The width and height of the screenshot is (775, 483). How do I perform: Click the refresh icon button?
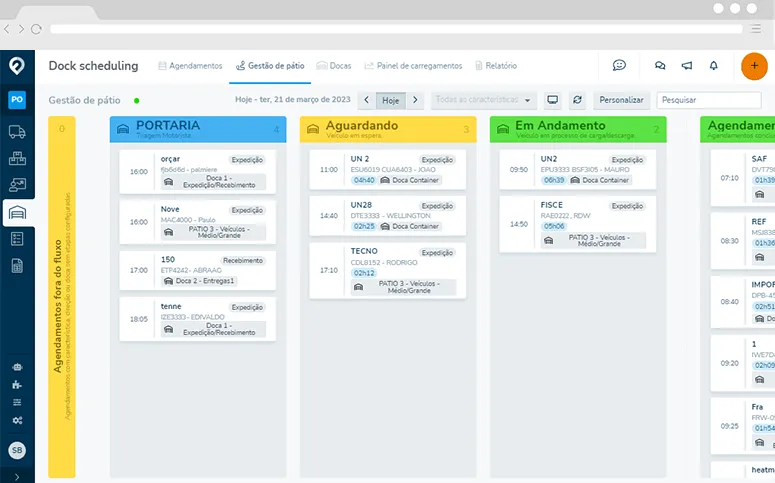[577, 100]
